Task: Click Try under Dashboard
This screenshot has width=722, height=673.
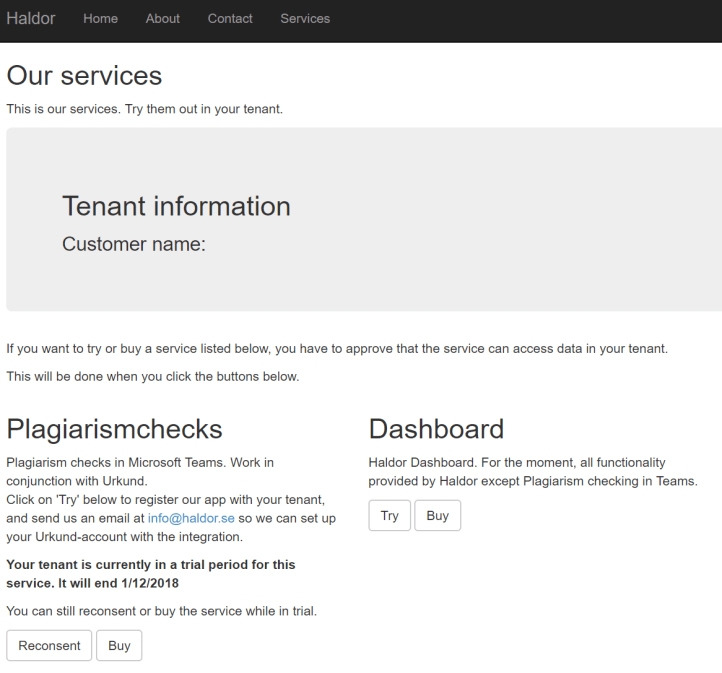Action: (x=389, y=515)
